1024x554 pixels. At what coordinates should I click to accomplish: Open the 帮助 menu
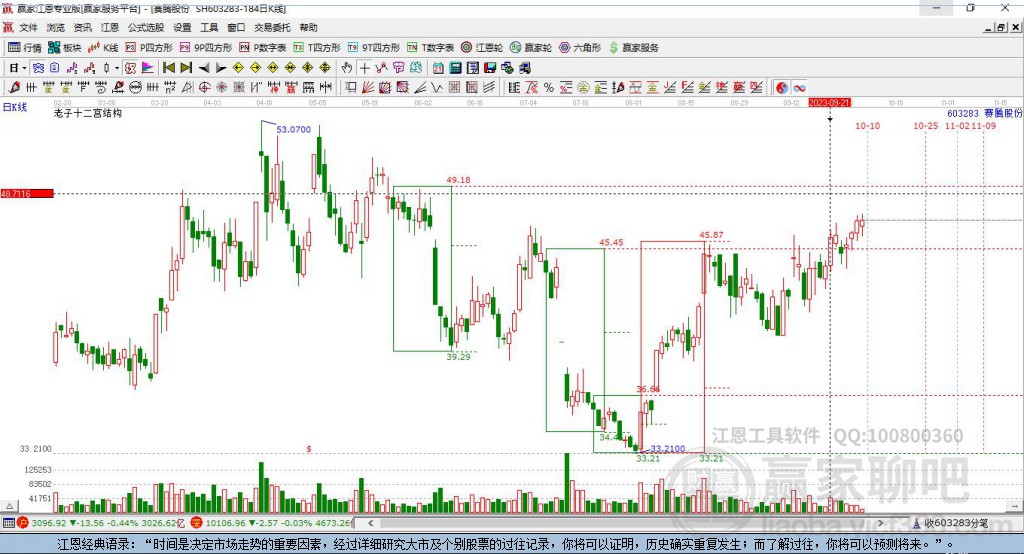(308, 27)
